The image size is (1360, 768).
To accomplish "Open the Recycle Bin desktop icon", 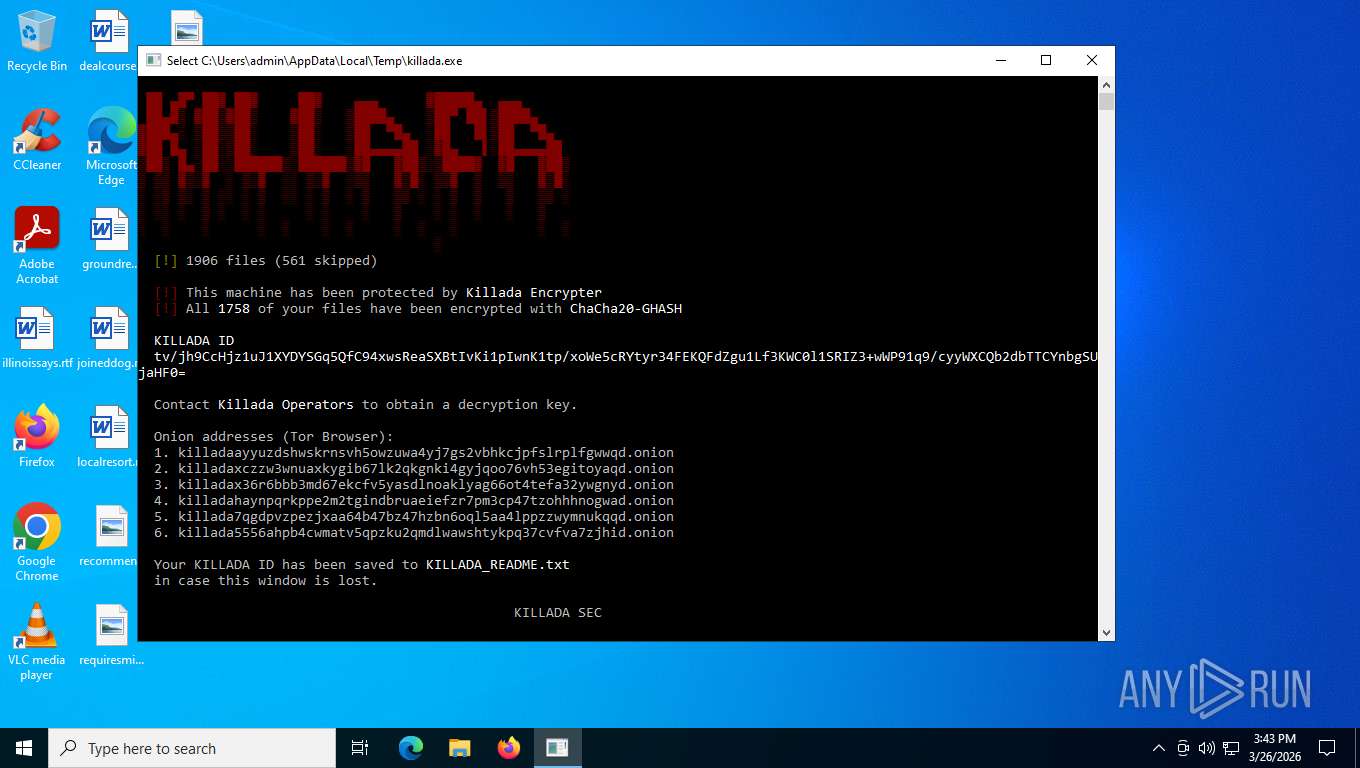I will [37, 41].
